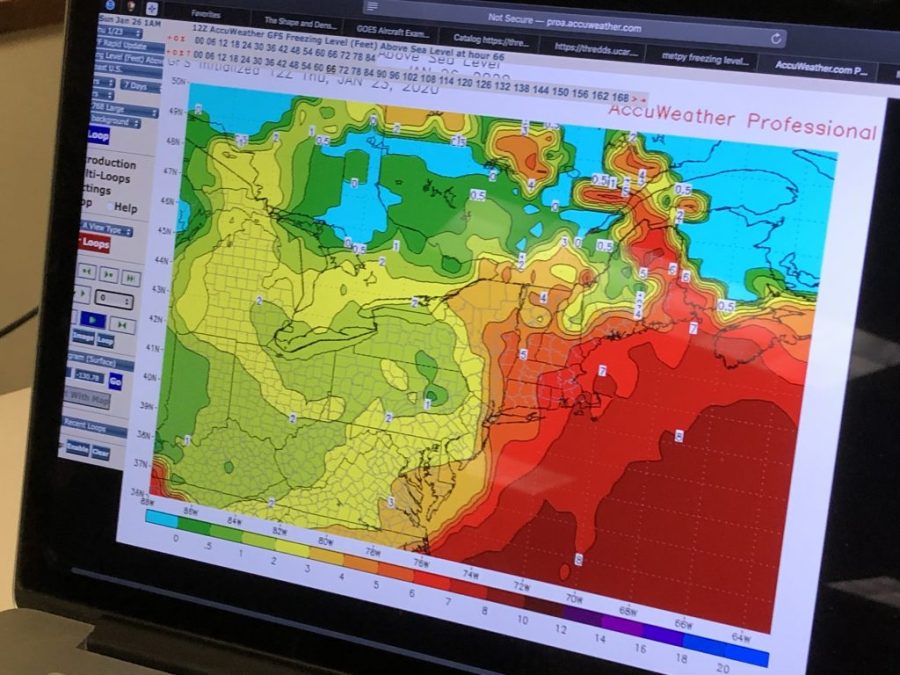The image size is (900, 675).
Task: Select forecast hour 168 in timeline
Action: point(620,97)
